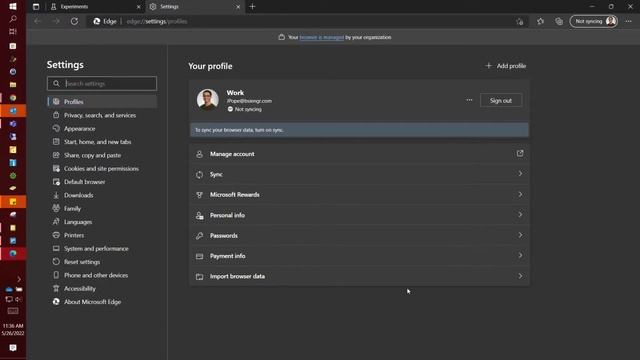Open the Work profile more options menu
Image resolution: width=640 pixels, height=360 pixels.
click(x=469, y=100)
